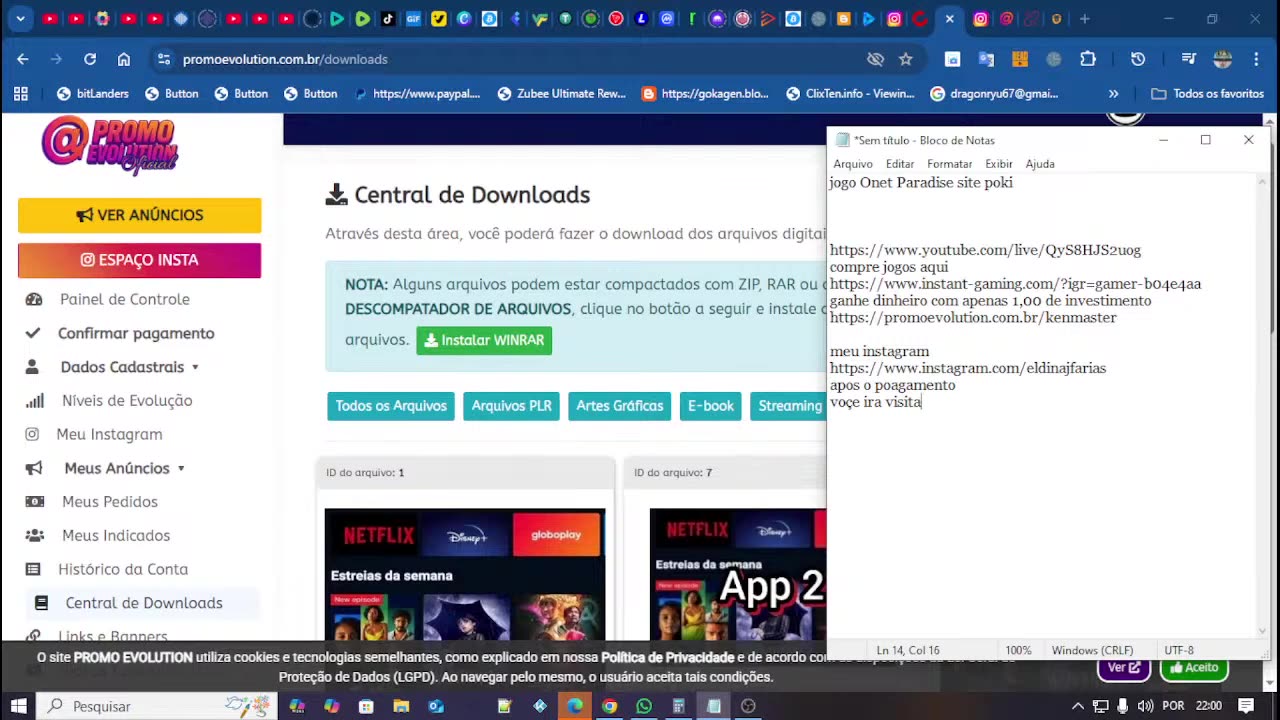Accept cookies with the Aceito button
The image size is (1280, 720).
pyautogui.click(x=1194, y=667)
